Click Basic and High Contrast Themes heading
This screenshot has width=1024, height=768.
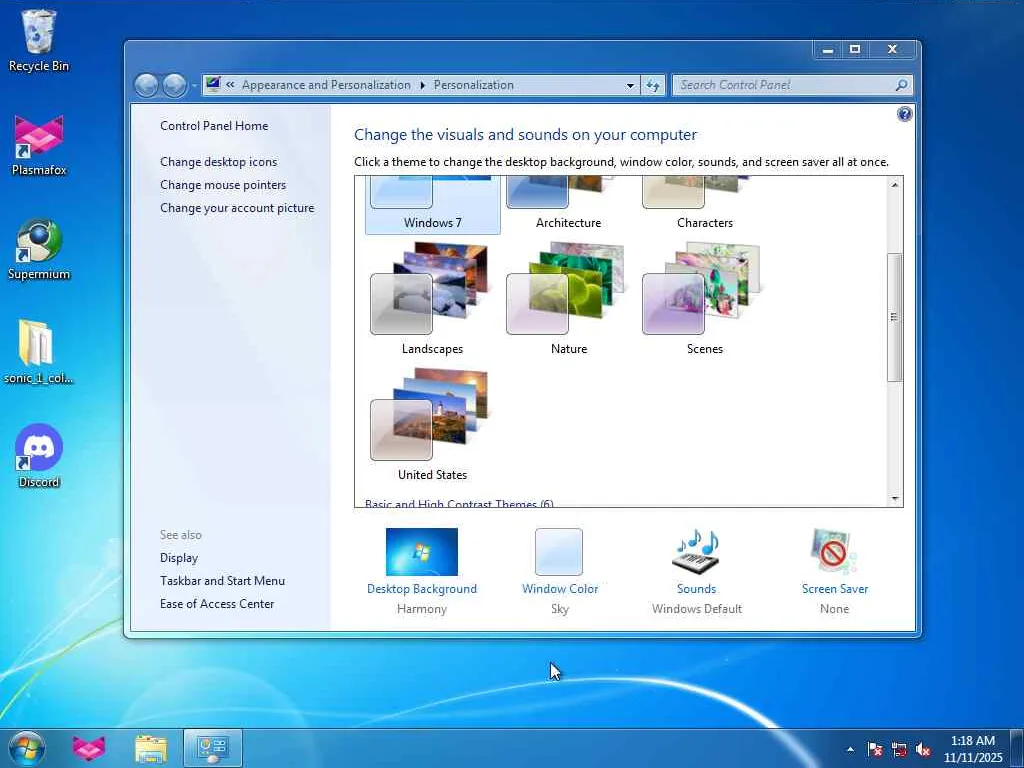[x=459, y=503]
